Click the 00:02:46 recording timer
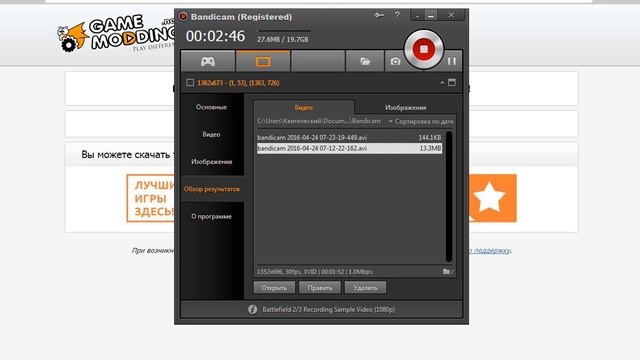Screen dimensions: 640x360 click(216, 36)
